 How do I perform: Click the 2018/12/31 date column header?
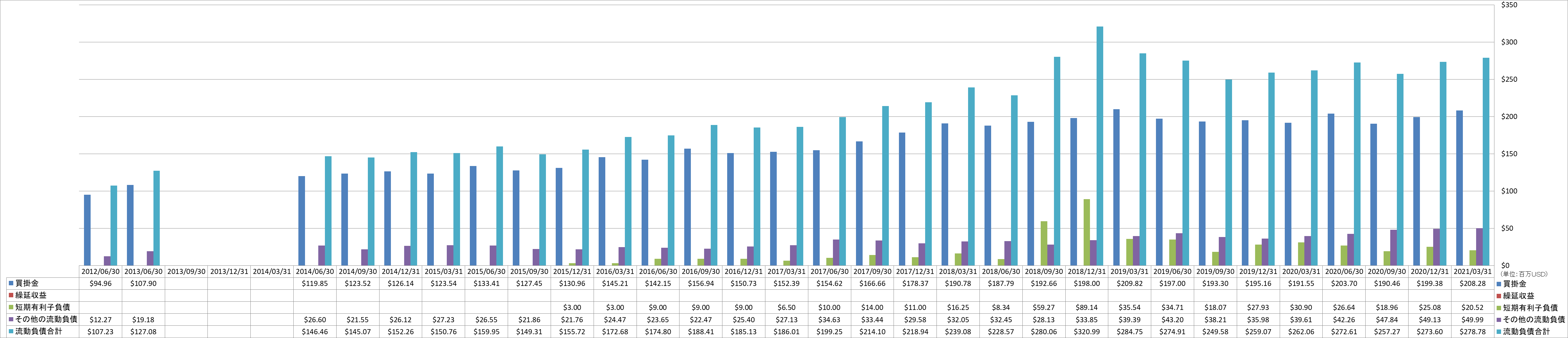(1086, 272)
